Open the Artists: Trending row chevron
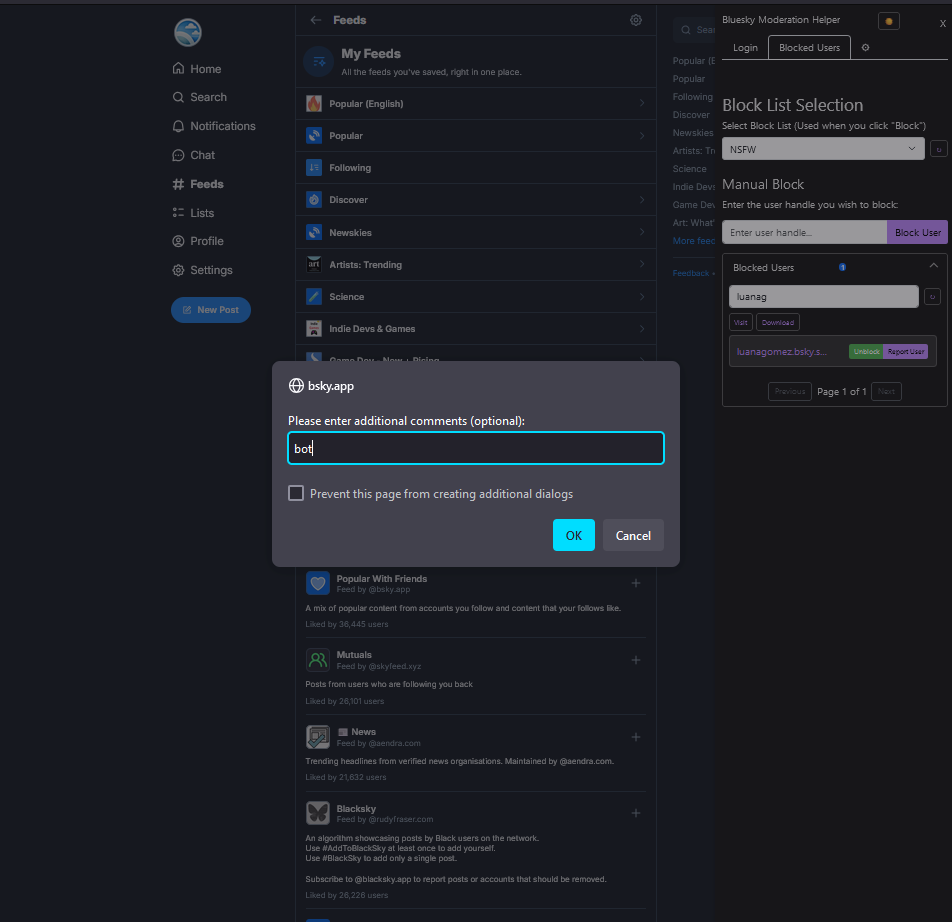Viewport: 952px width, 922px height. tap(642, 264)
